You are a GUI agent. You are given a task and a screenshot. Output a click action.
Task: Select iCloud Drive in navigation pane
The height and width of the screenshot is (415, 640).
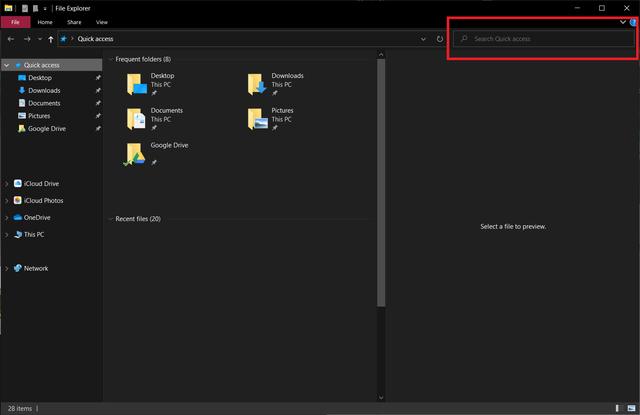(41, 184)
